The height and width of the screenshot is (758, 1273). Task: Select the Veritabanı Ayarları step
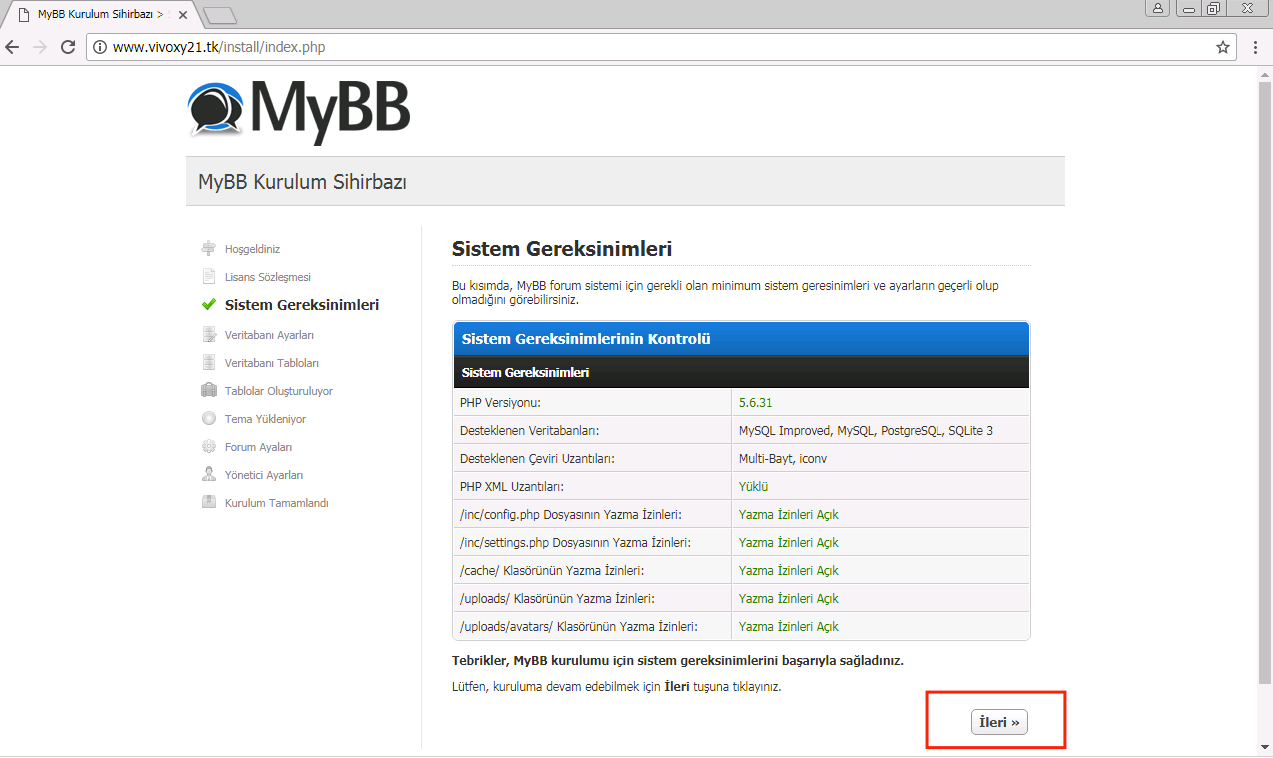pos(269,335)
